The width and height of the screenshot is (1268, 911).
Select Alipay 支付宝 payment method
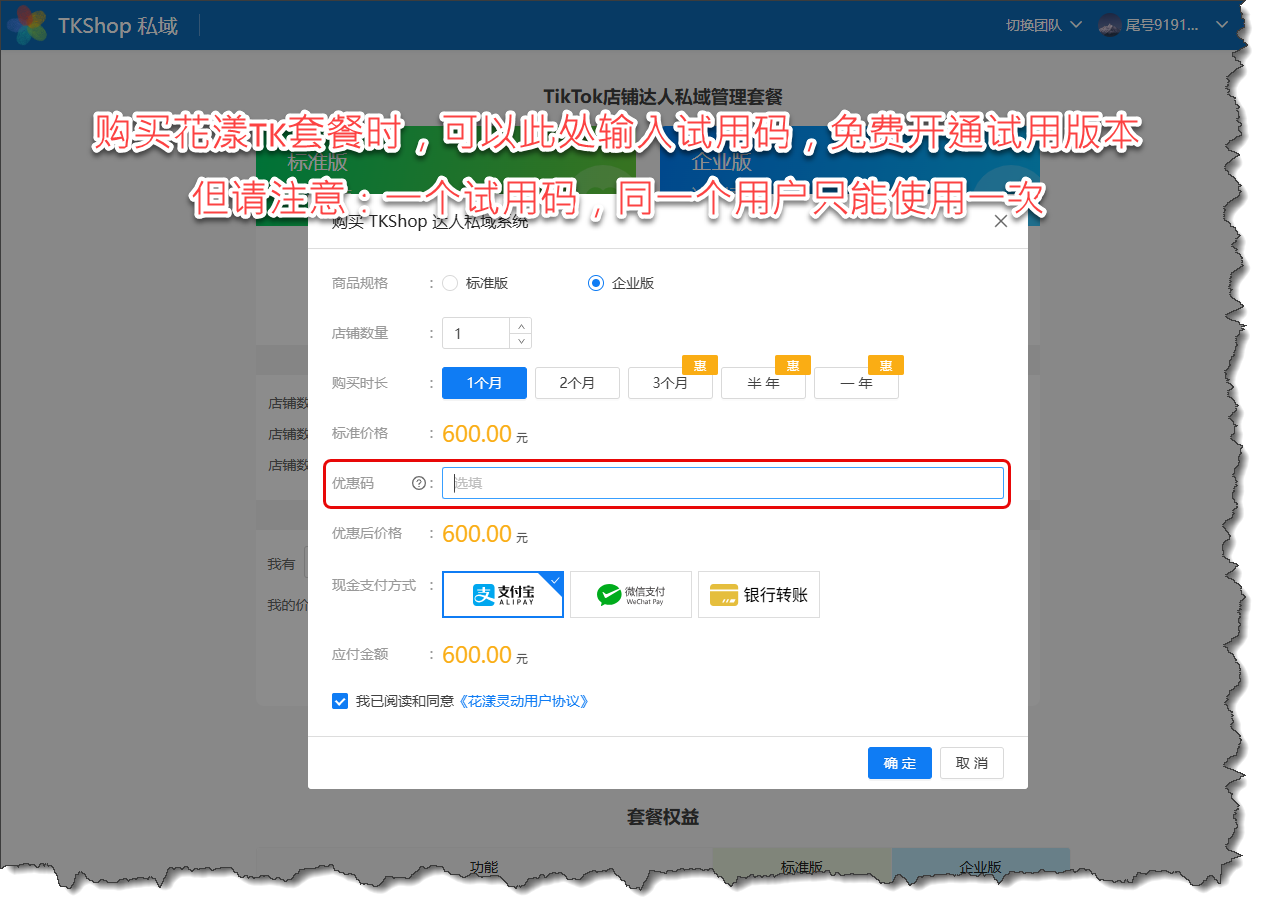point(503,595)
